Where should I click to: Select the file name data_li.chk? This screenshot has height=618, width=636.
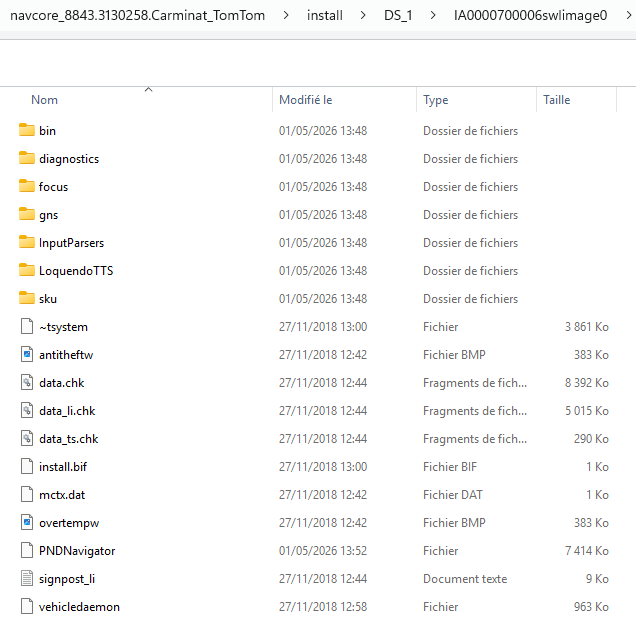pos(67,411)
